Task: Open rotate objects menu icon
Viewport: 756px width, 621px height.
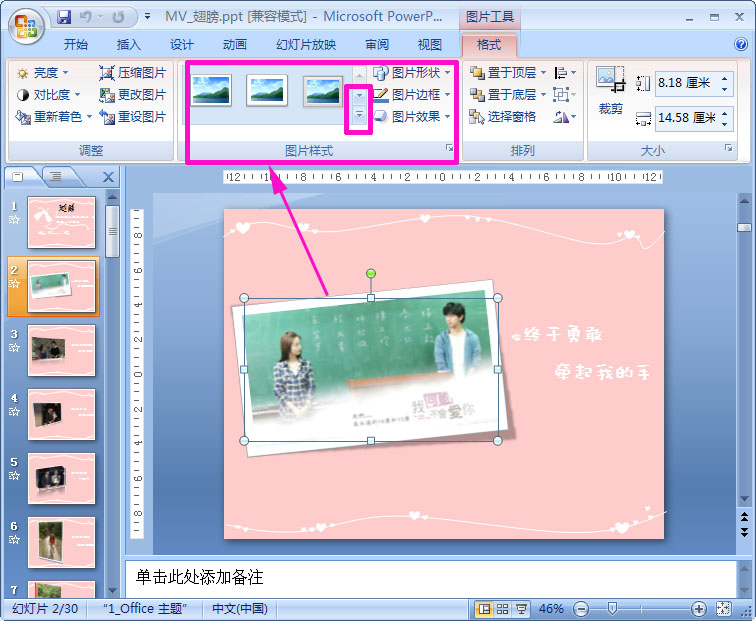Action: 565,117
